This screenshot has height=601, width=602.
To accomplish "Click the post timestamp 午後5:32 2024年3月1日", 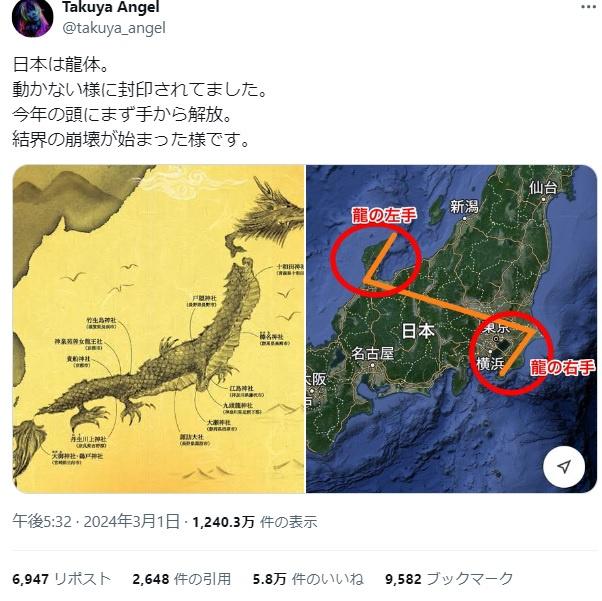I will click(96, 522).
